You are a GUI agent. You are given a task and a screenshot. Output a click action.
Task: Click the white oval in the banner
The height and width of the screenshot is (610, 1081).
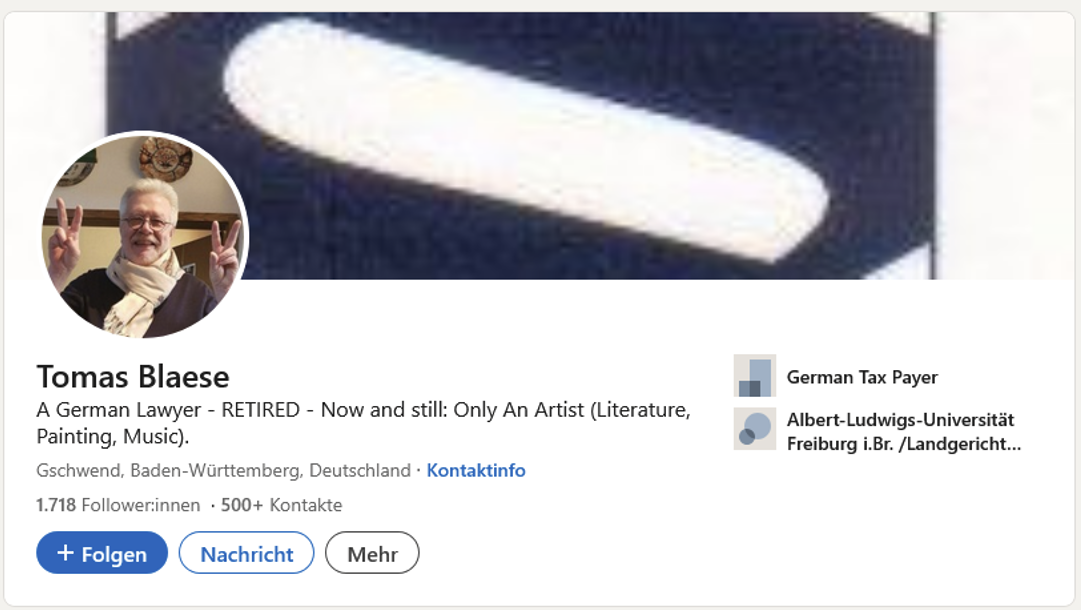point(525,140)
